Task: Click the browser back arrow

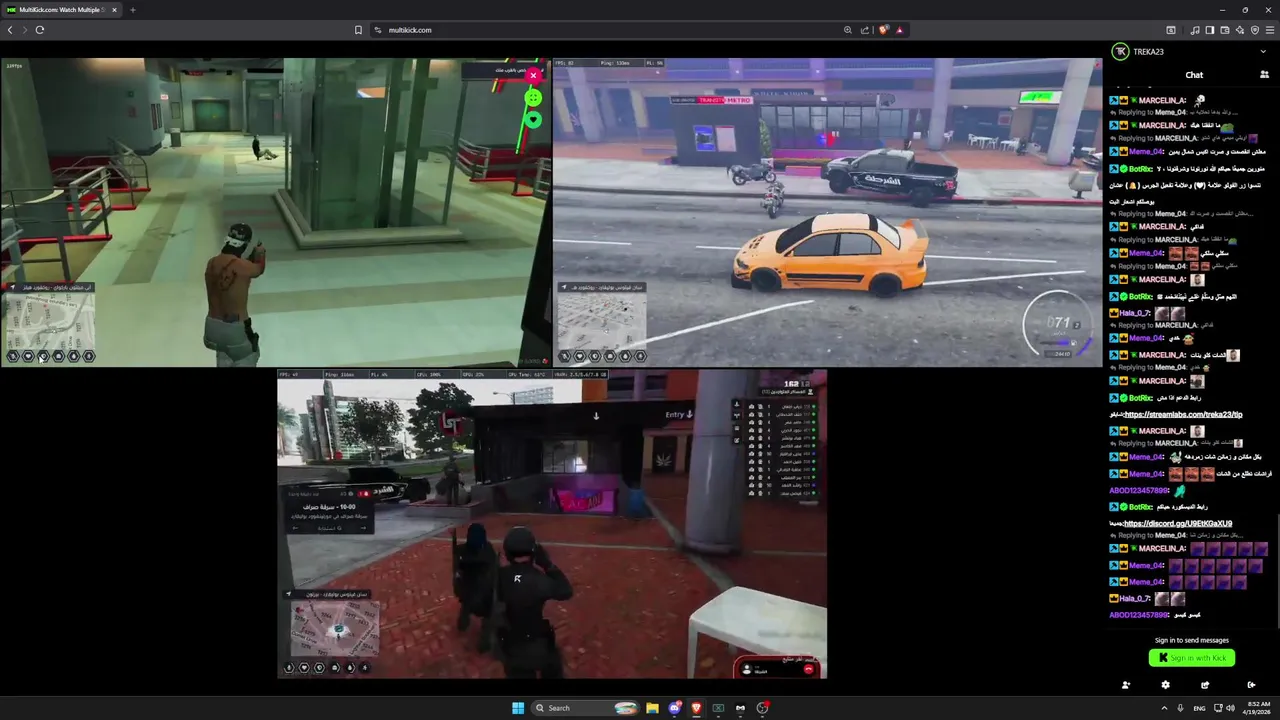Action: click(10, 30)
